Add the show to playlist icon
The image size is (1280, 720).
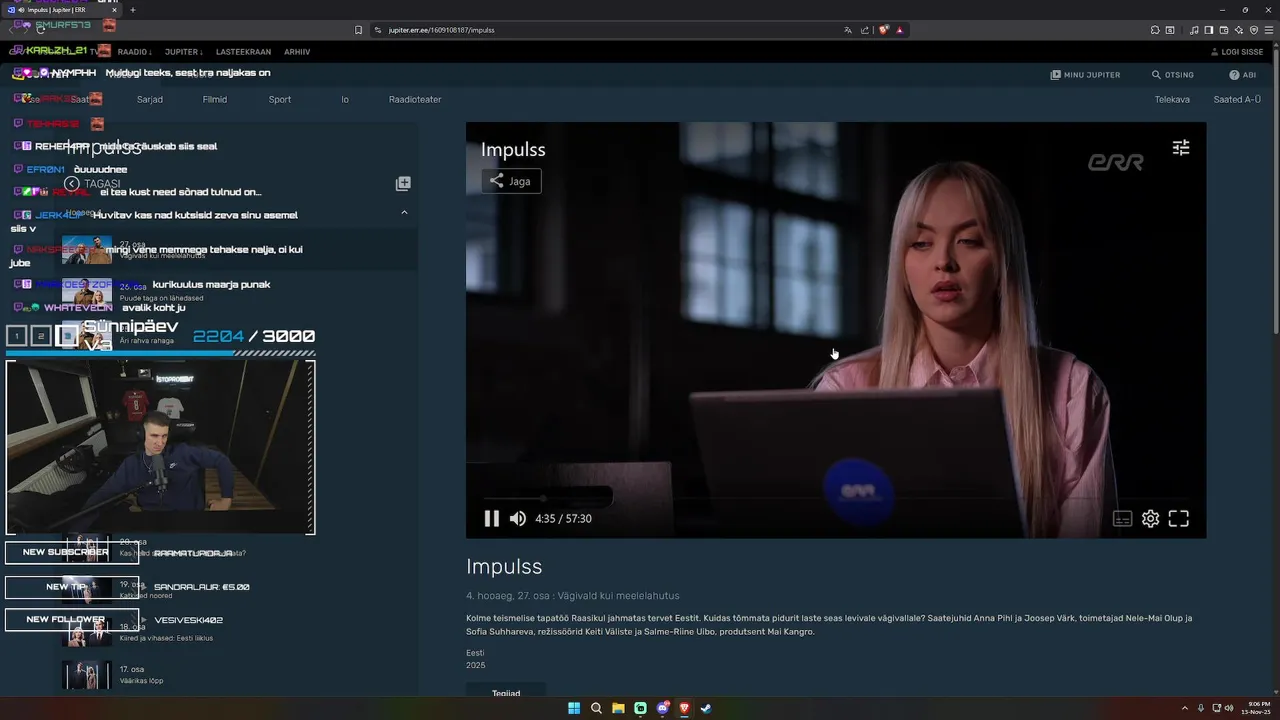[x=403, y=184]
